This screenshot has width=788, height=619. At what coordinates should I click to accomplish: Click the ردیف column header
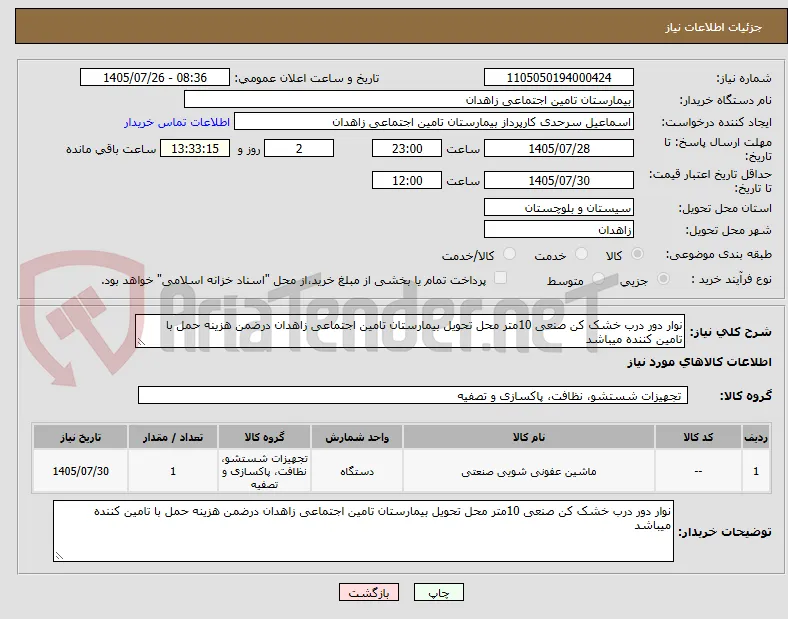pyautogui.click(x=756, y=437)
